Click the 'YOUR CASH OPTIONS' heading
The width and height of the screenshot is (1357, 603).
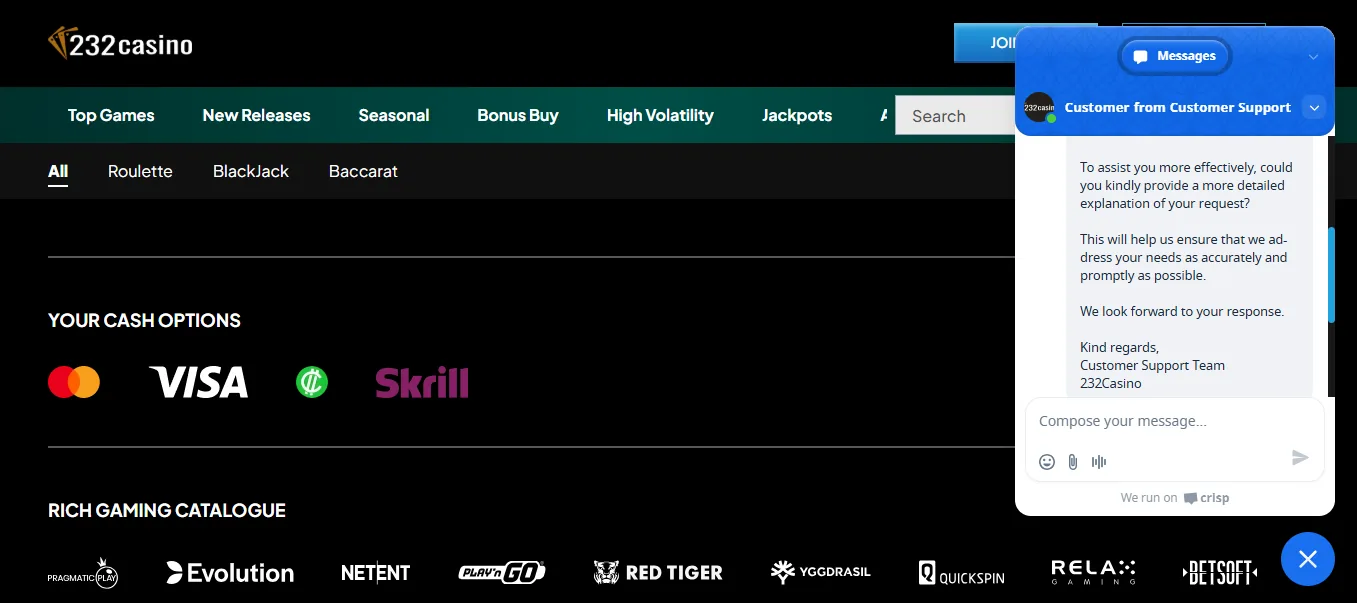point(144,321)
